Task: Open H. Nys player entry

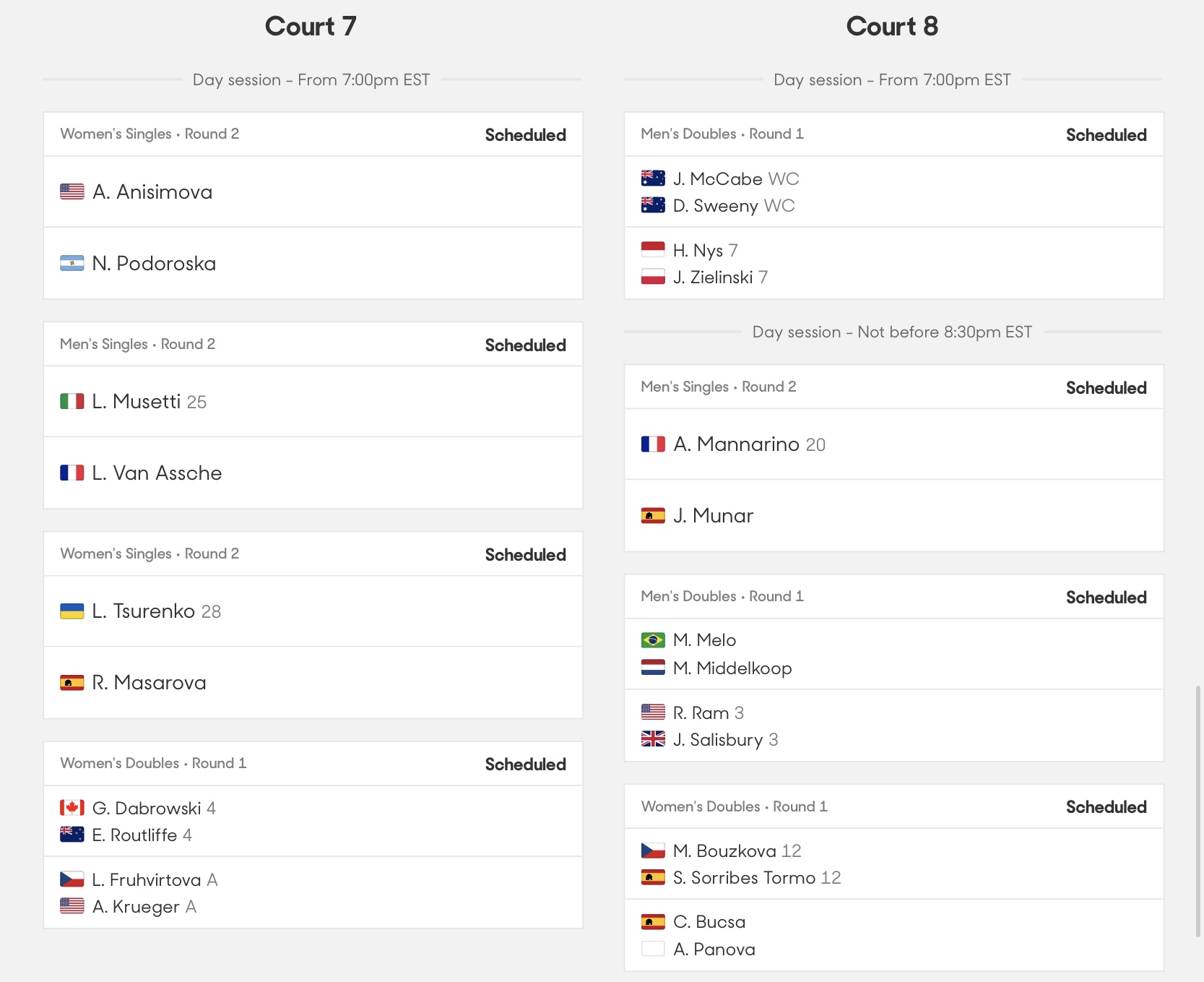Action: 698,250
